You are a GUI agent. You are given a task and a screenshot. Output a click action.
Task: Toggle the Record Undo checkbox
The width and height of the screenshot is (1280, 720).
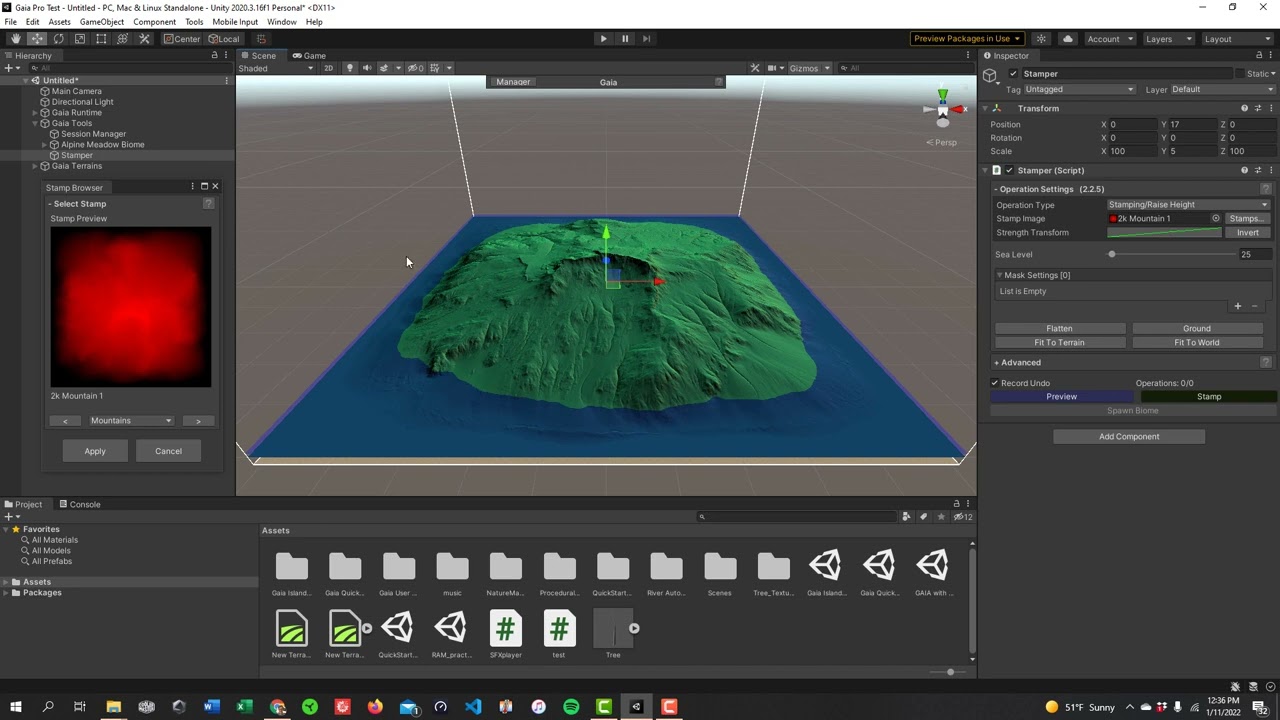995,383
